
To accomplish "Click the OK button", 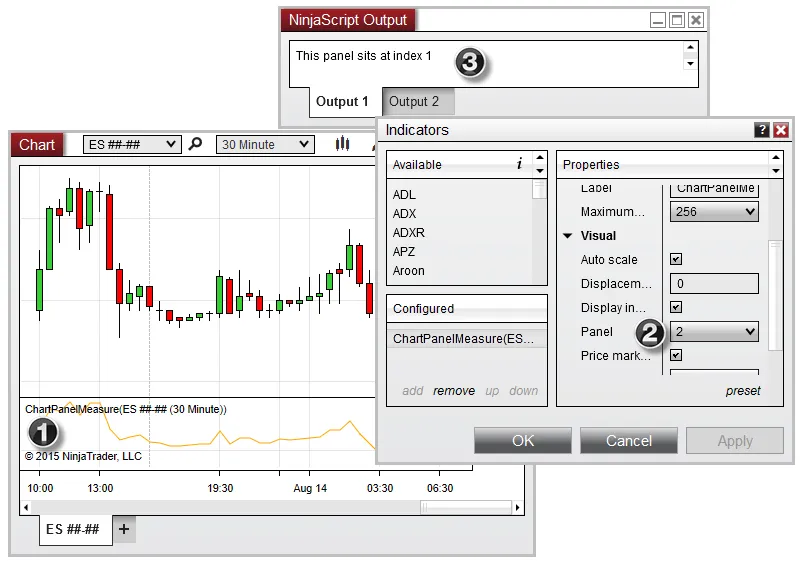I will pos(522,440).
